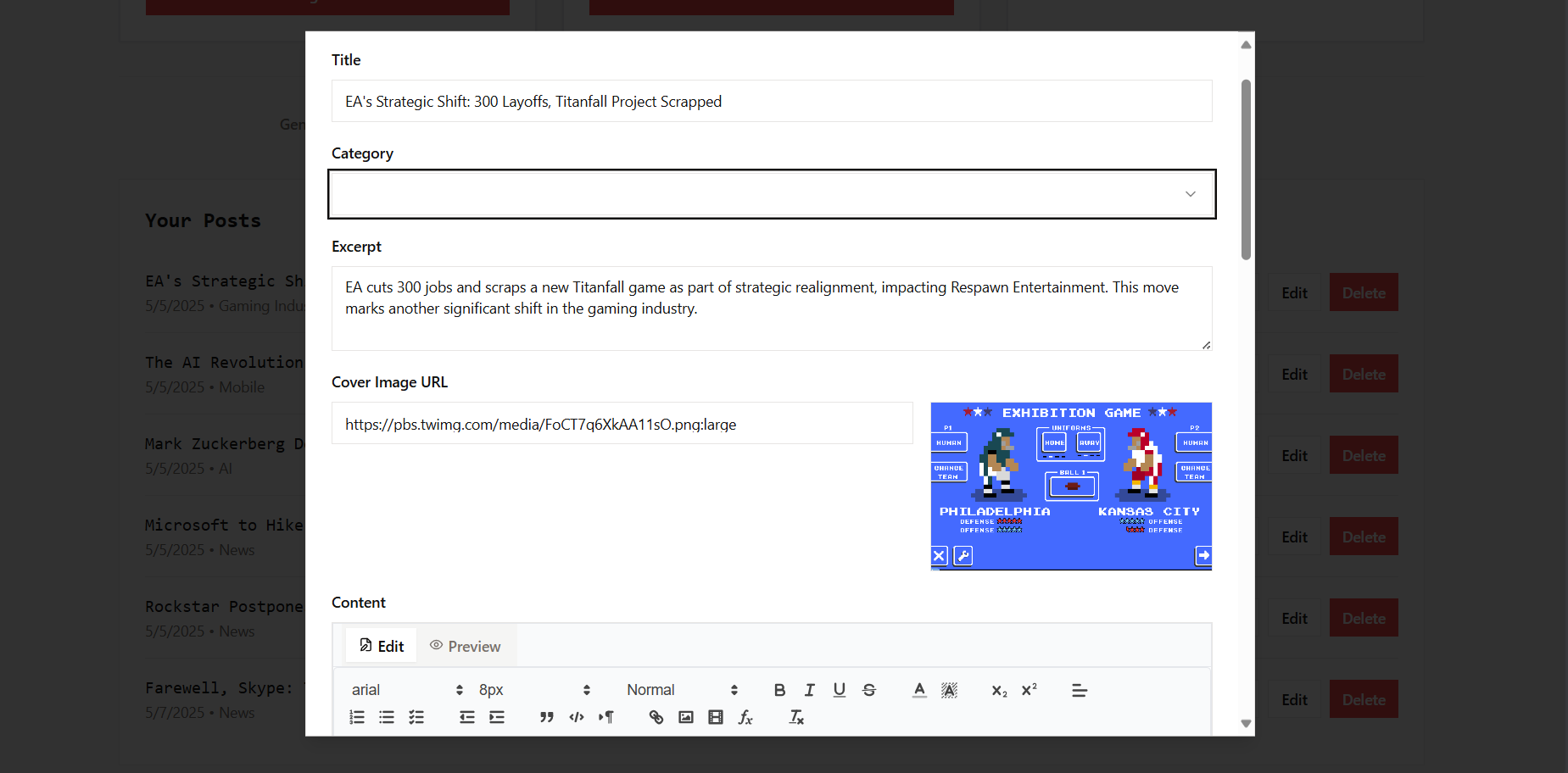Switch to the Edit tab
The image size is (1568, 773).
point(381,646)
